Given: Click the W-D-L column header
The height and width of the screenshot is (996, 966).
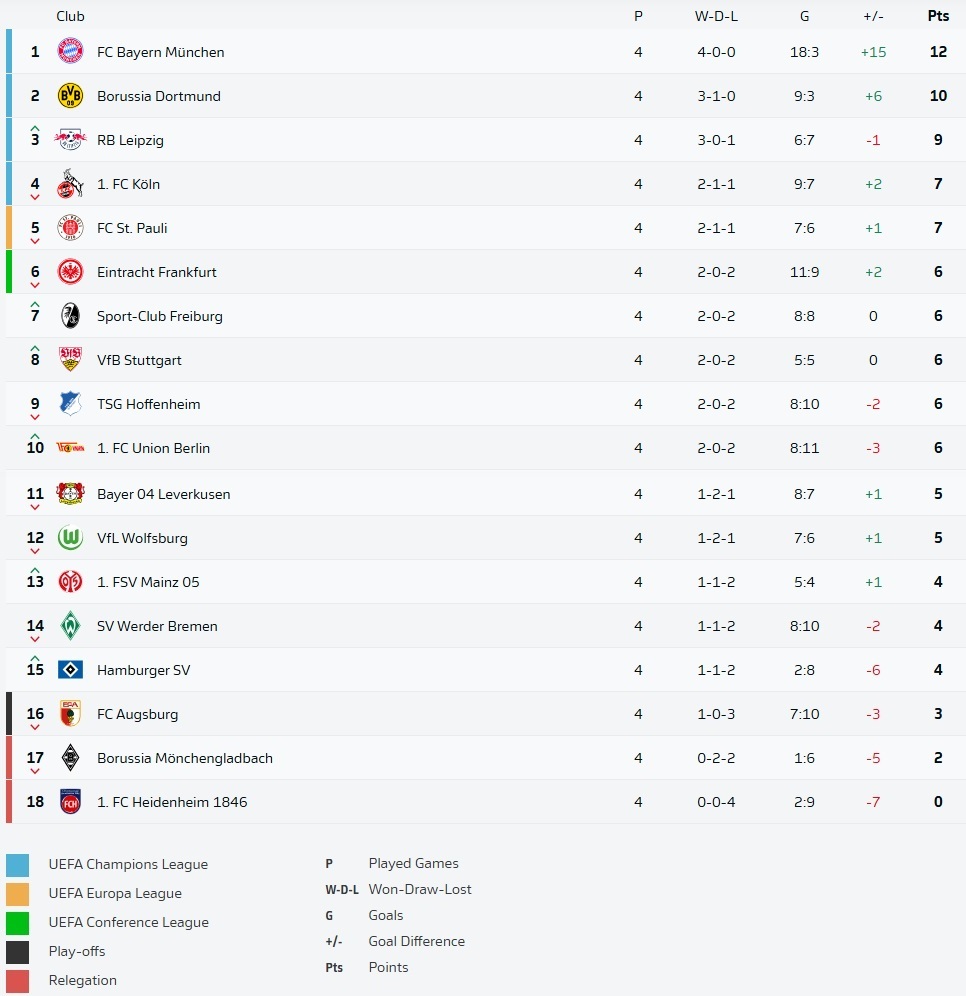Looking at the screenshot, I should (x=716, y=16).
